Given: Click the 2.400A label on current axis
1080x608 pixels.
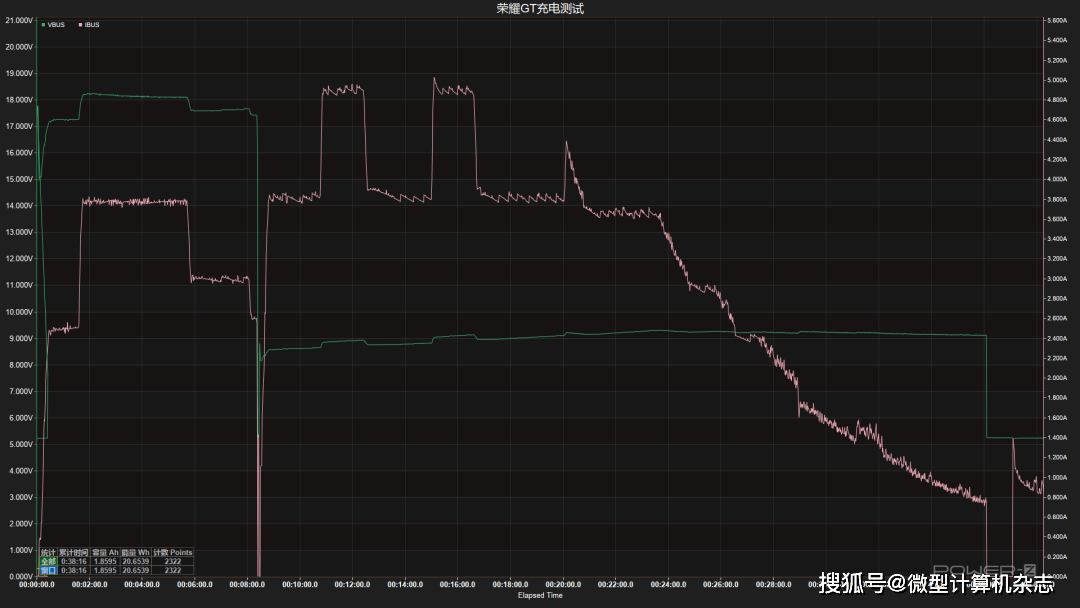Looking at the screenshot, I should tap(1057, 339).
